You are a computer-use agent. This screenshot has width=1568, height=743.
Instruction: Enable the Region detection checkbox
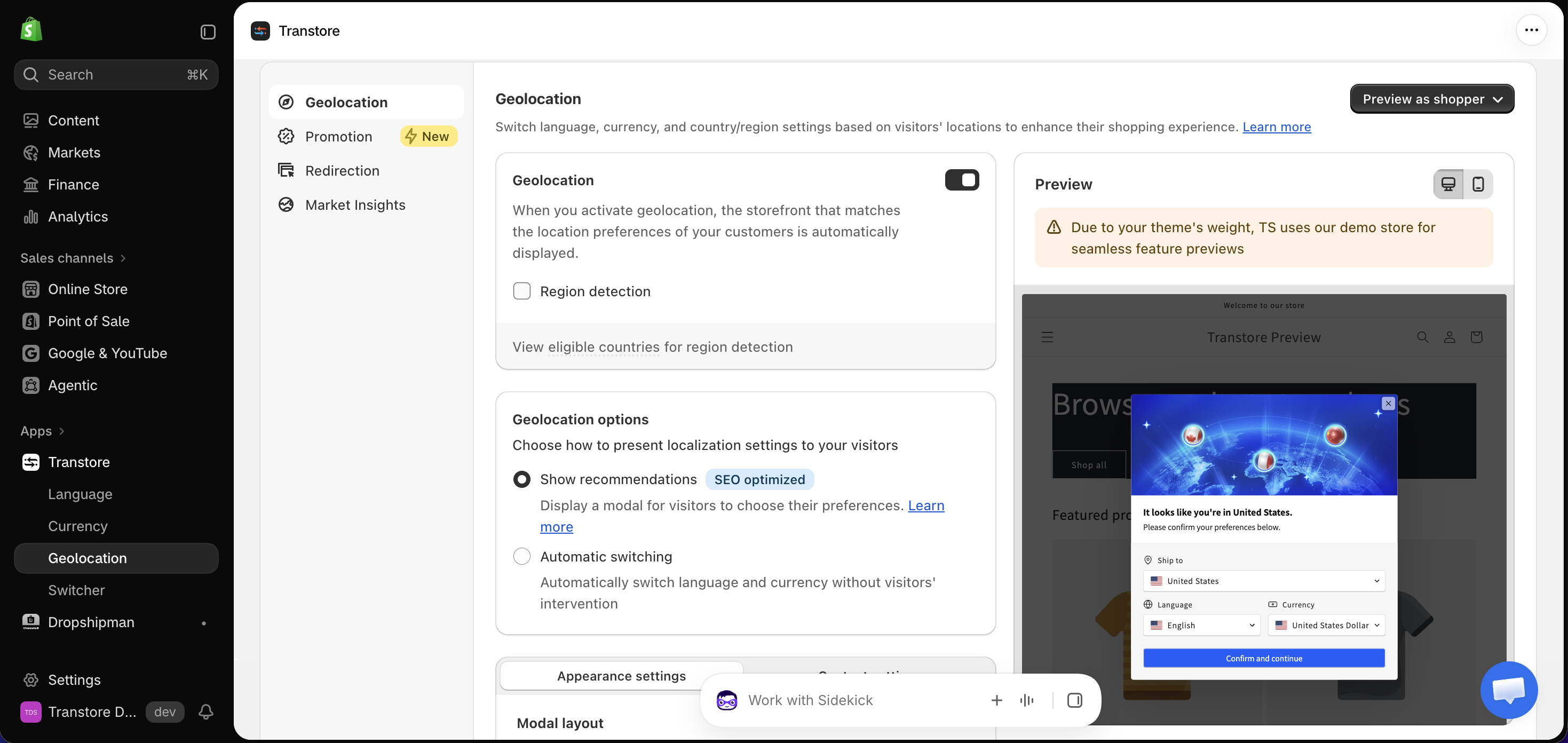pos(521,291)
